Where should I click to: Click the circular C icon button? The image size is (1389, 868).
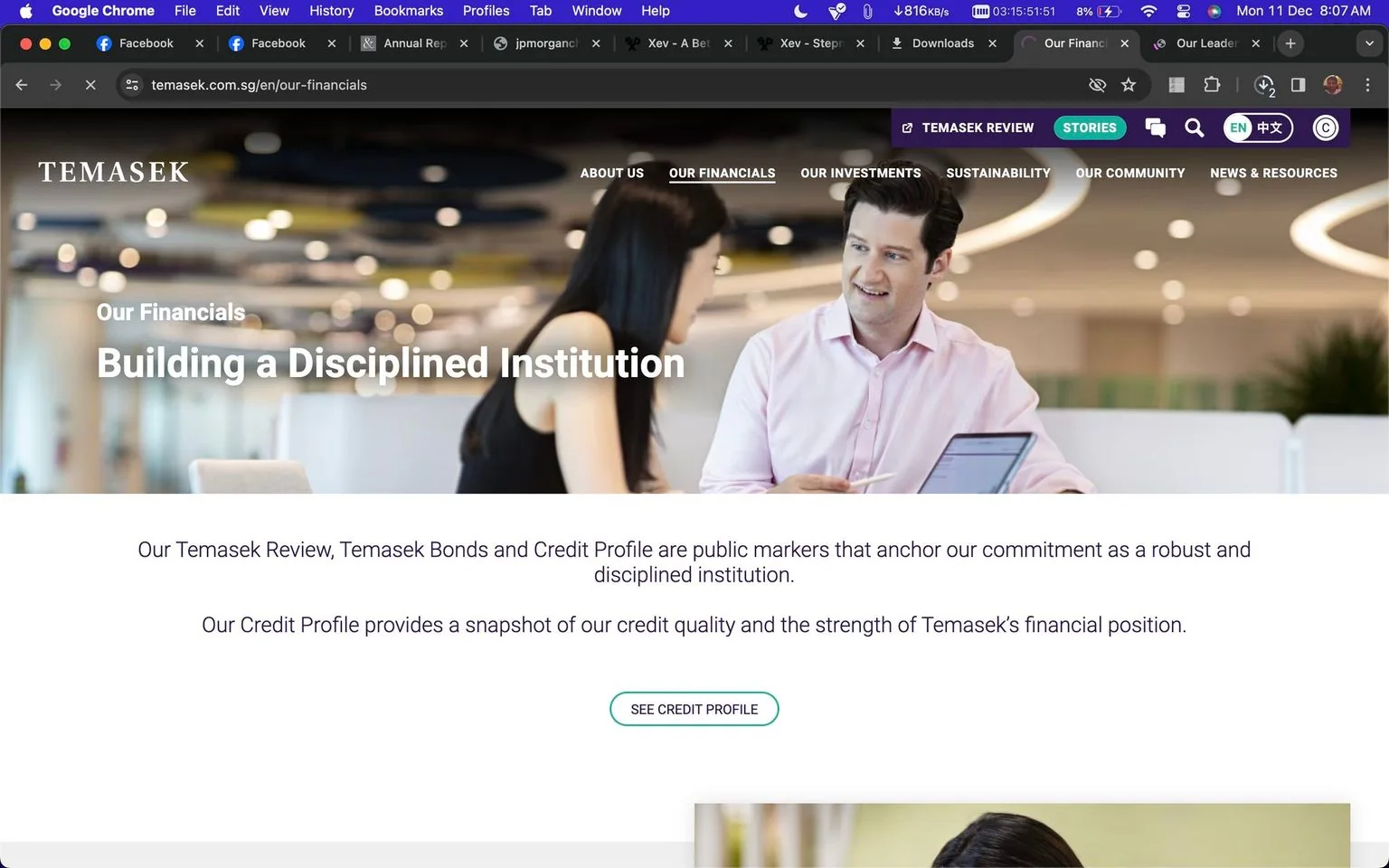[1326, 128]
